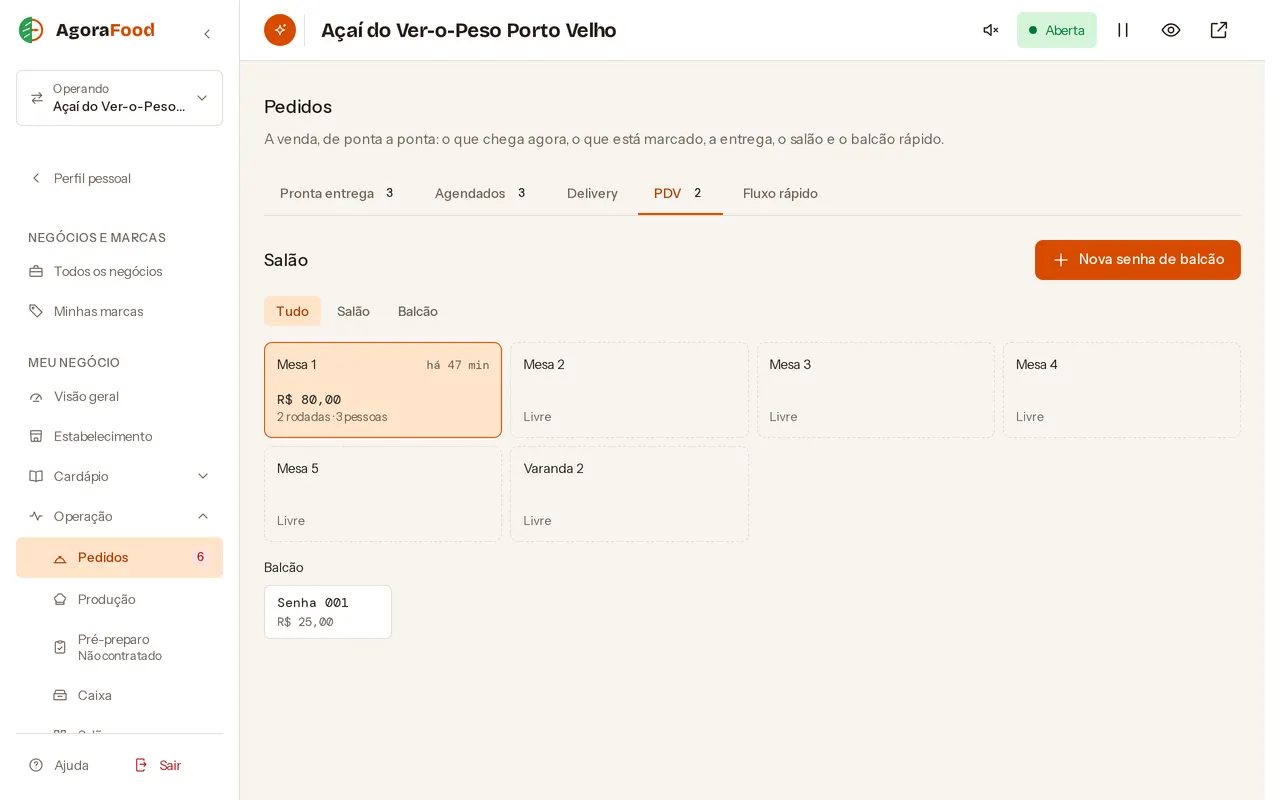This screenshot has height=800, width=1280.
Task: Pause orders with the pause icon
Action: click(x=1123, y=30)
